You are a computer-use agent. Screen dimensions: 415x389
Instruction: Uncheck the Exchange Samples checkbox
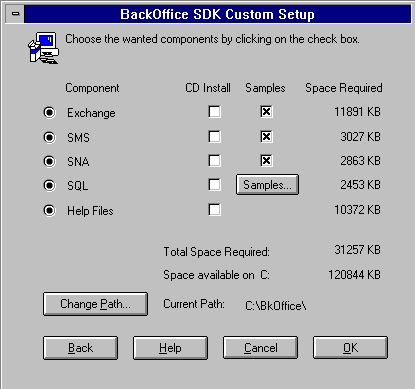(x=266, y=112)
